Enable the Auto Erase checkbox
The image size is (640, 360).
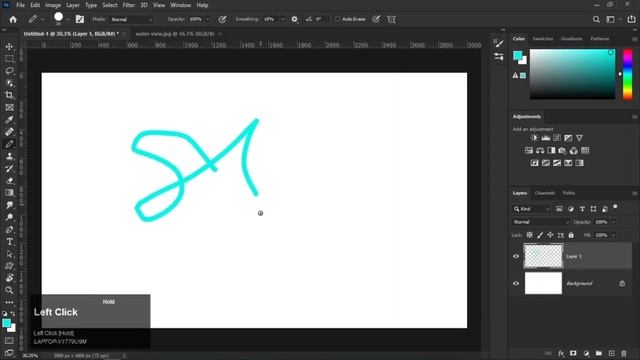click(x=338, y=19)
